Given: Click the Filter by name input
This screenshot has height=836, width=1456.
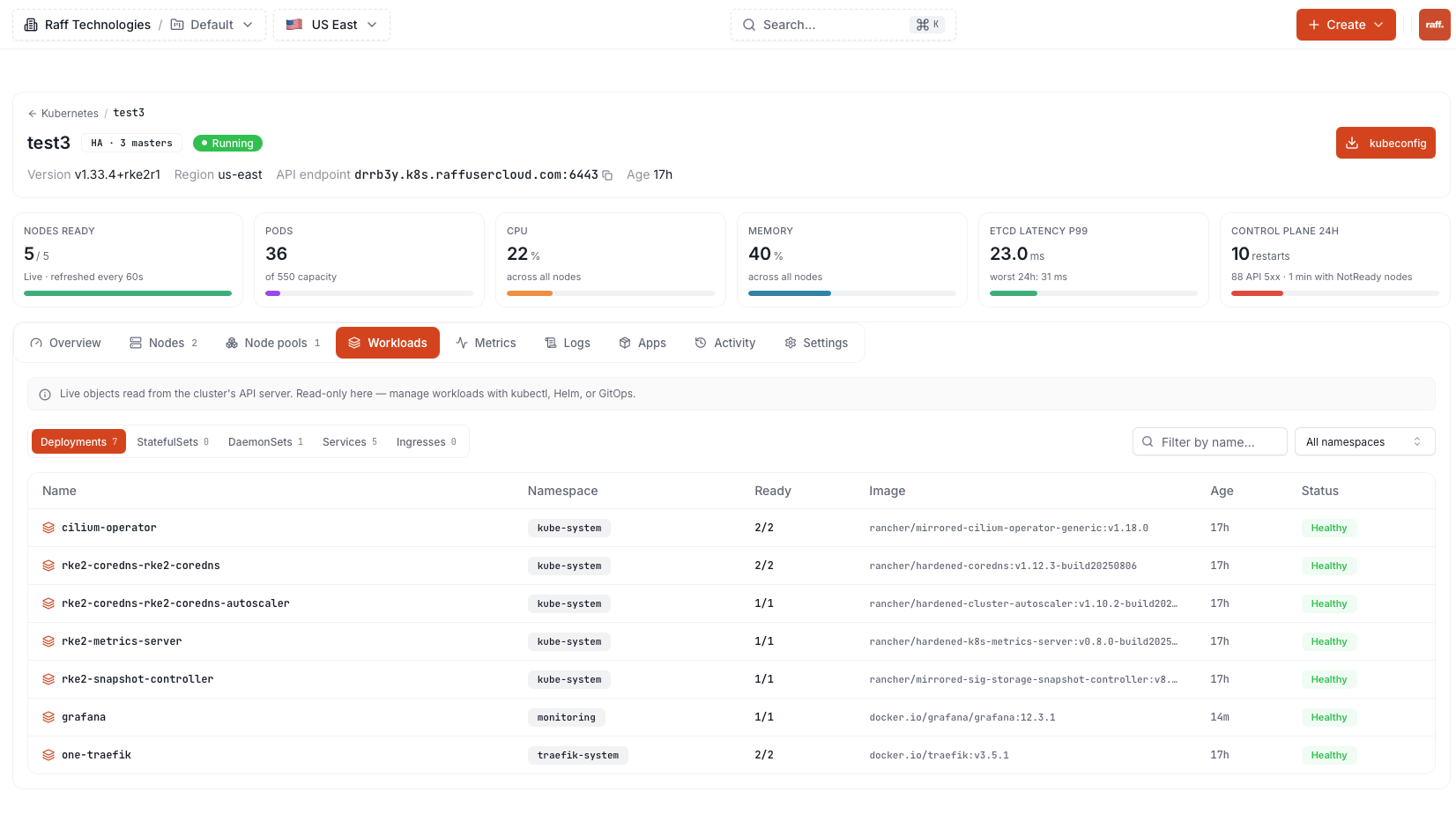Looking at the screenshot, I should (1210, 441).
